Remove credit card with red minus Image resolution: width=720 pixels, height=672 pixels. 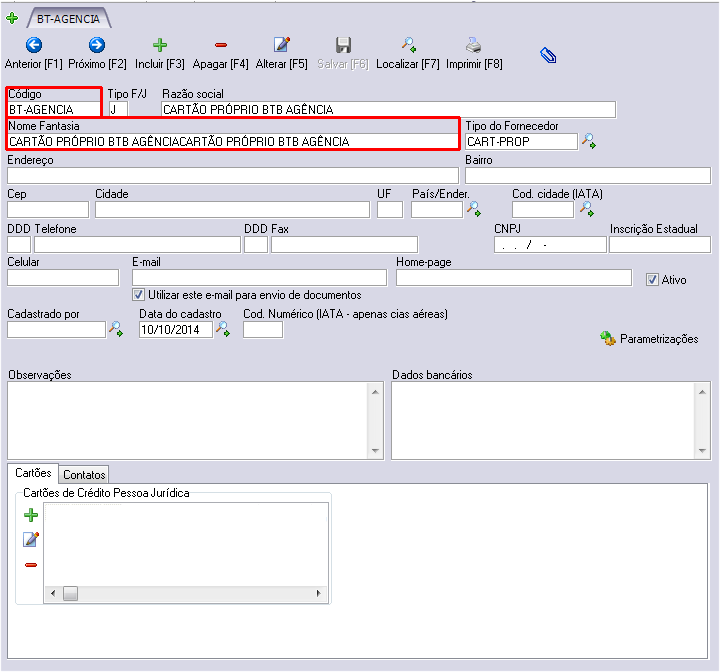(x=31, y=565)
